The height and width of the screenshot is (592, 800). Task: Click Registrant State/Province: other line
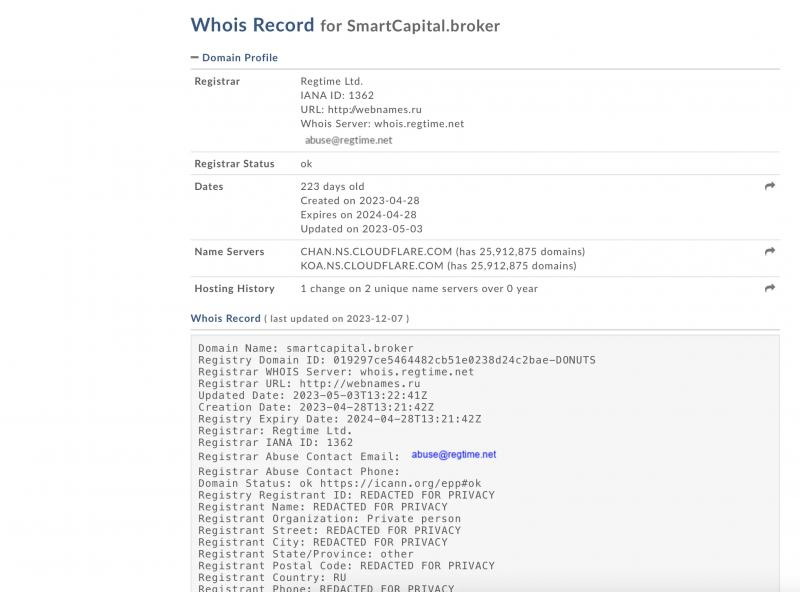306,553
